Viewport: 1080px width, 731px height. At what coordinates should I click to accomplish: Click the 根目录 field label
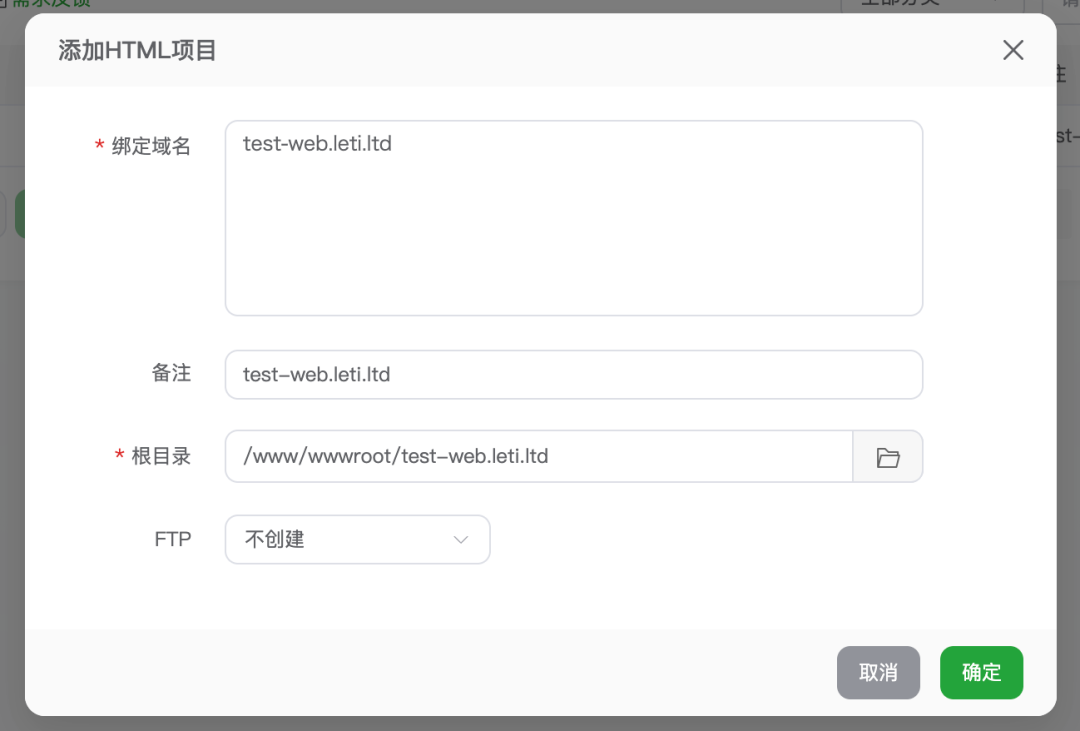161,457
